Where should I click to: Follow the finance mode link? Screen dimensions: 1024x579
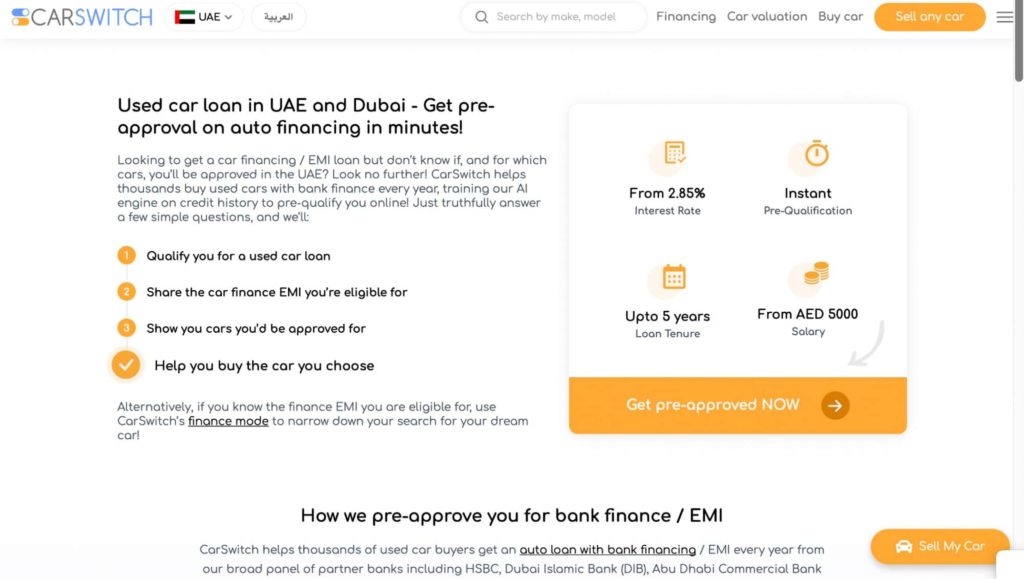228,421
